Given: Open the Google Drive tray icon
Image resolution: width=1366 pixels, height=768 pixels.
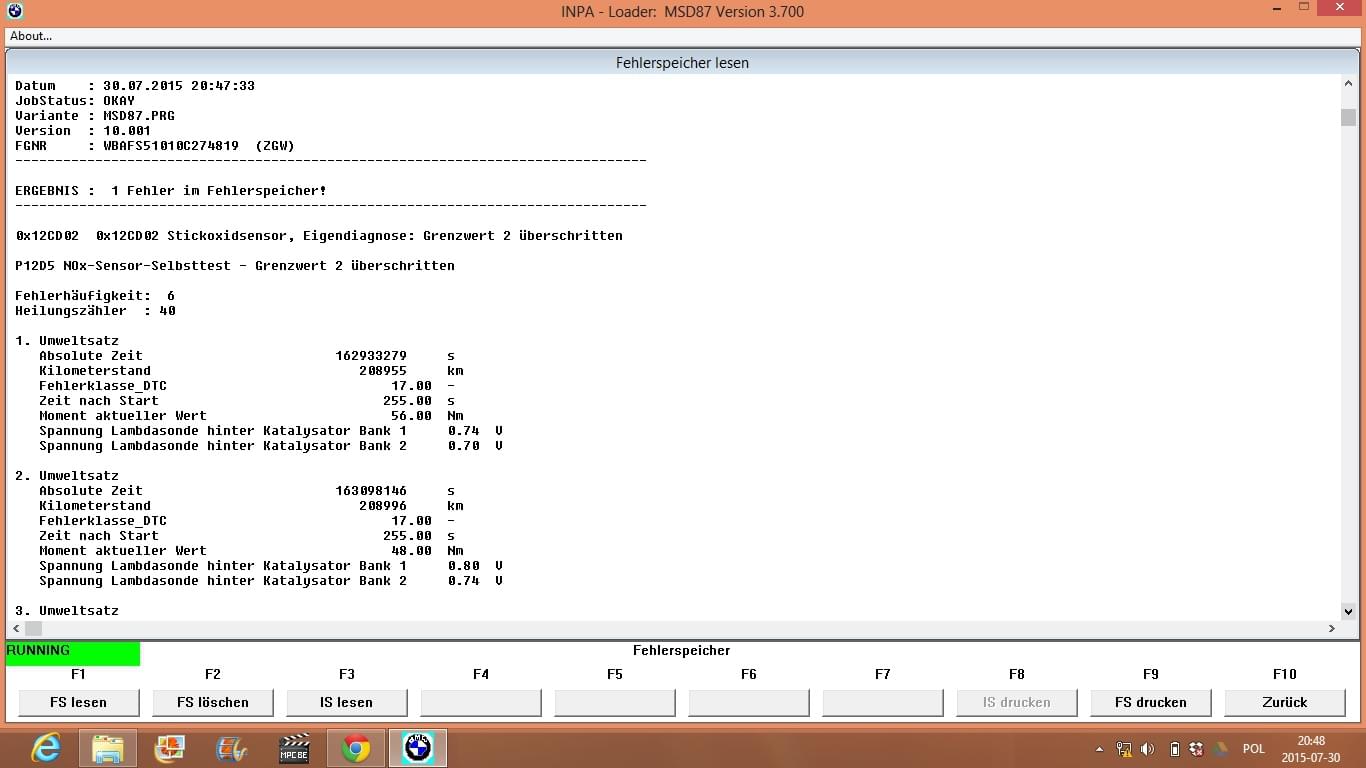Looking at the screenshot, I should coord(1220,748).
